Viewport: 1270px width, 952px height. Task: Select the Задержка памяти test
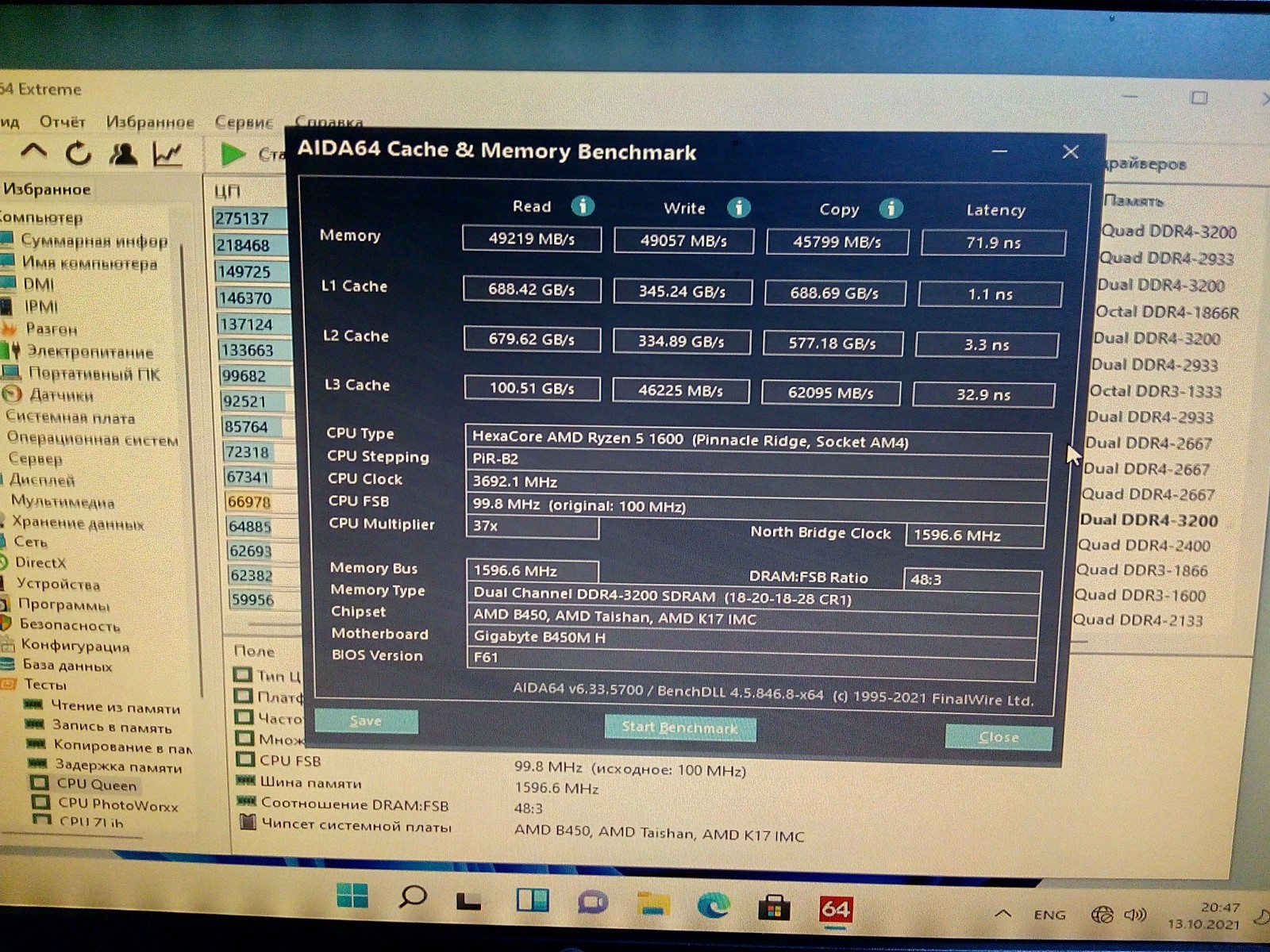coord(118,766)
